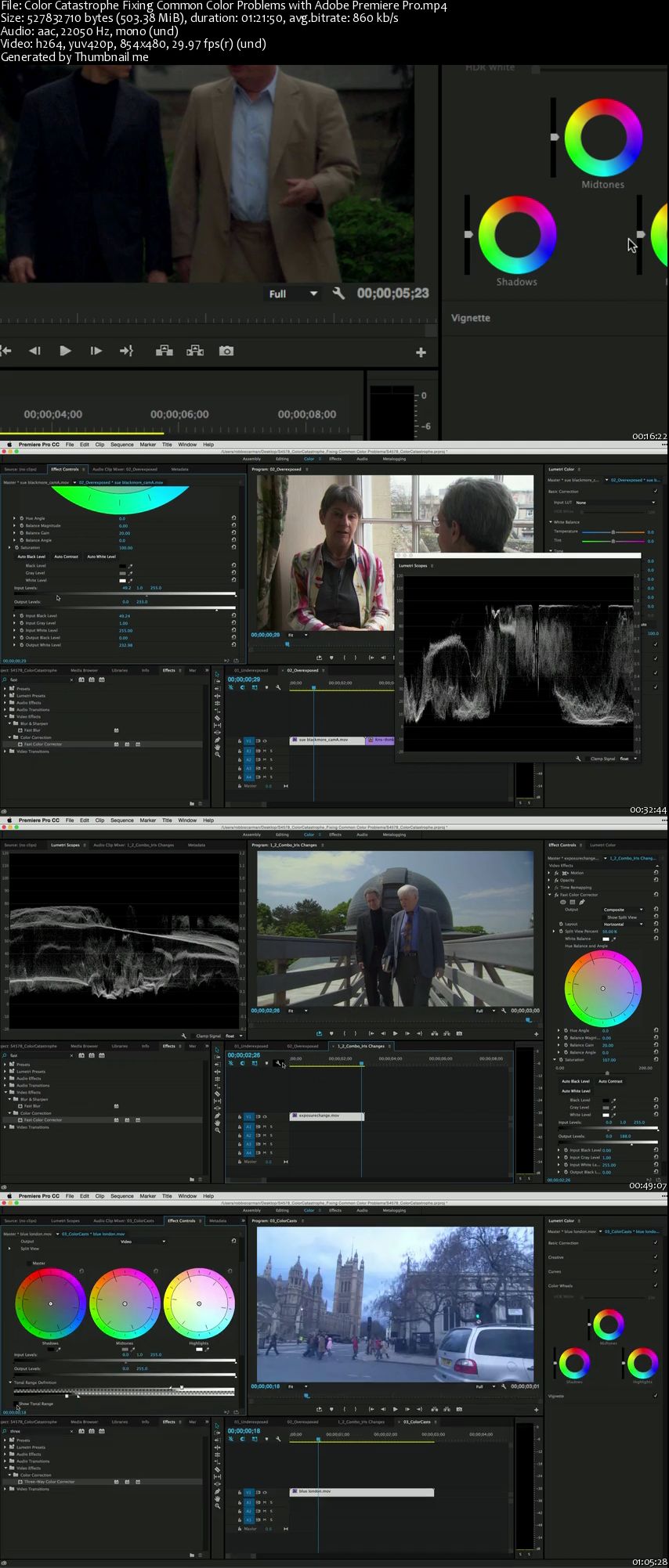Switch to Lumetri Scopes tab in 00:49:07 frame
The width and height of the screenshot is (669, 1568).
[65, 845]
